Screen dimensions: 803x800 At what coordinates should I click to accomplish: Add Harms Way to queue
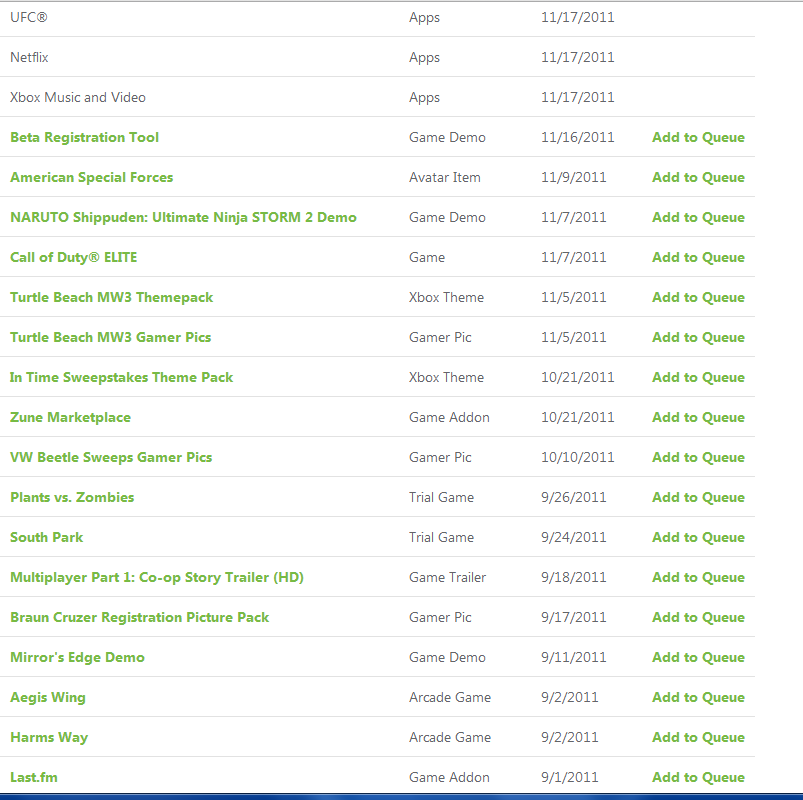pyautogui.click(x=698, y=737)
